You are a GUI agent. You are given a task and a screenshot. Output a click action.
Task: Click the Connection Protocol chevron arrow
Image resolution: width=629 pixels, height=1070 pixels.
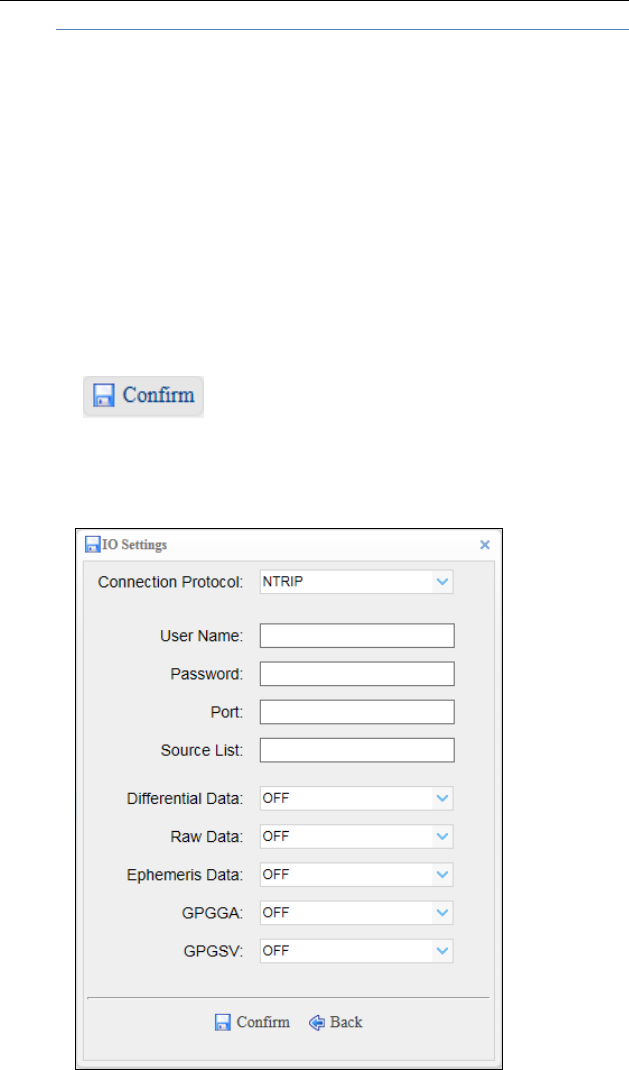point(443,582)
